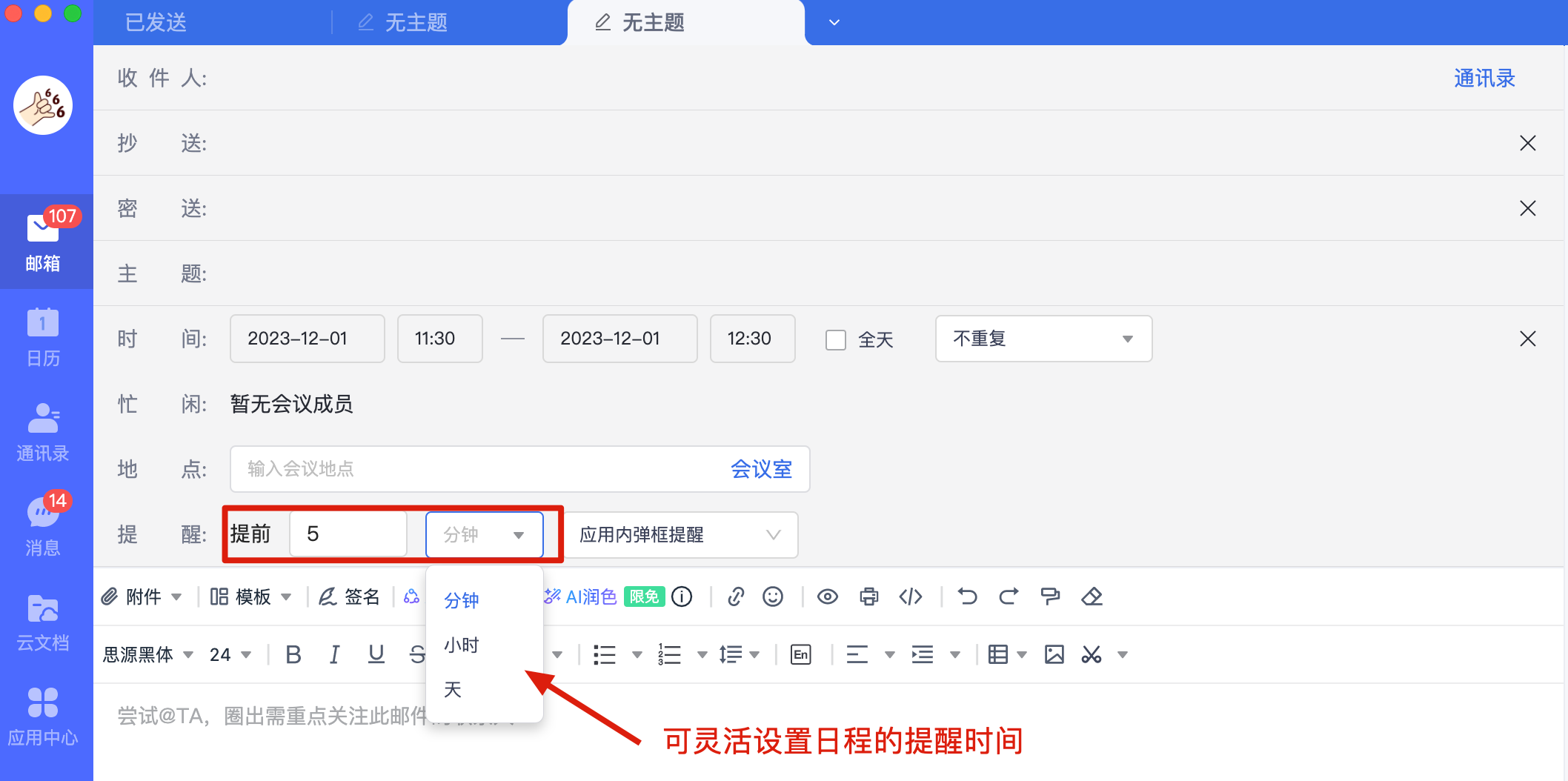Tick the 全天 all-day checkbox
Viewport: 1568px width, 781px height.
[x=836, y=339]
